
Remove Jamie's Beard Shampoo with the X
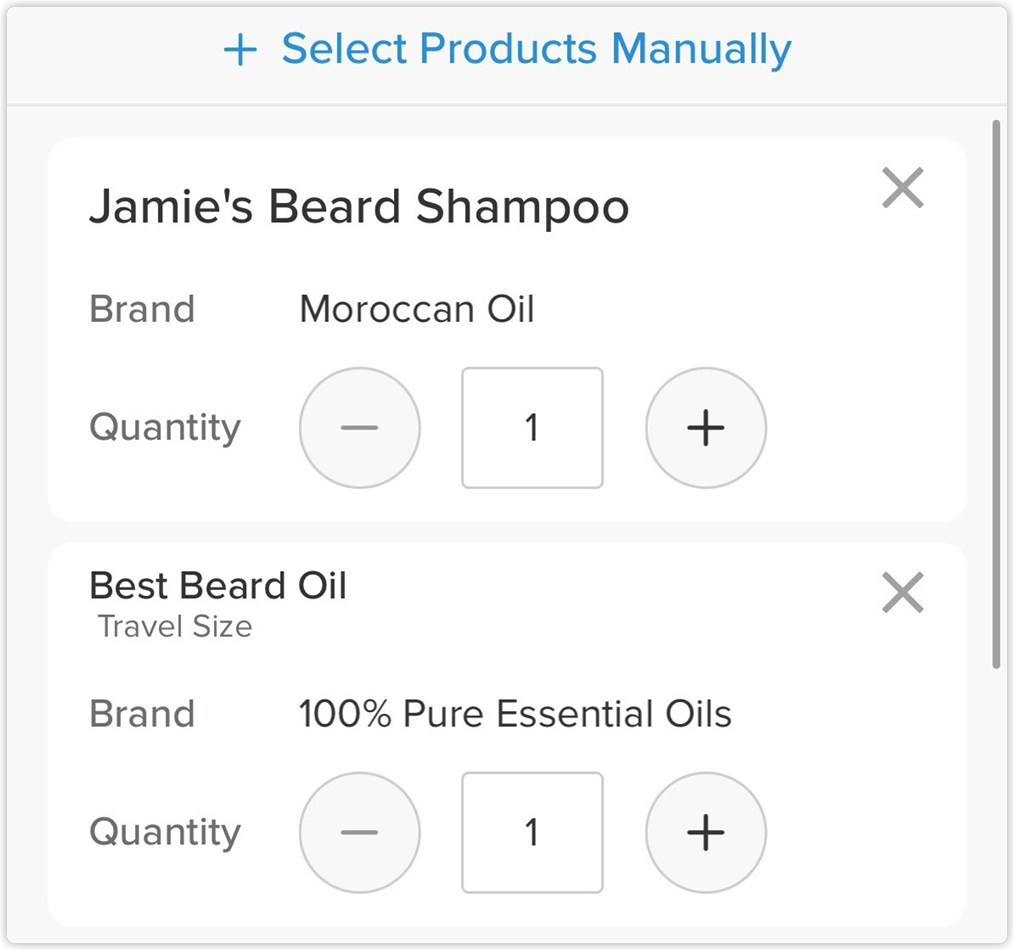click(x=903, y=188)
